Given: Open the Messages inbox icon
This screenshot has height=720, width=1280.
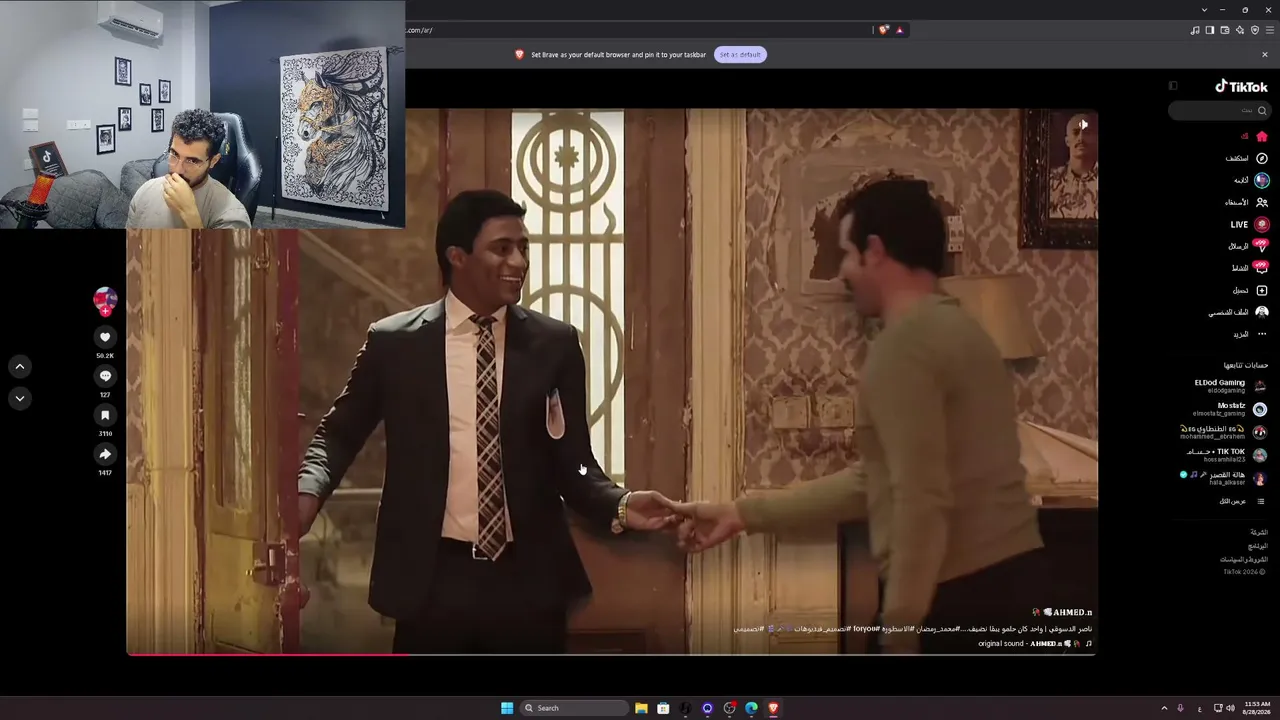Looking at the screenshot, I should click(1261, 246).
